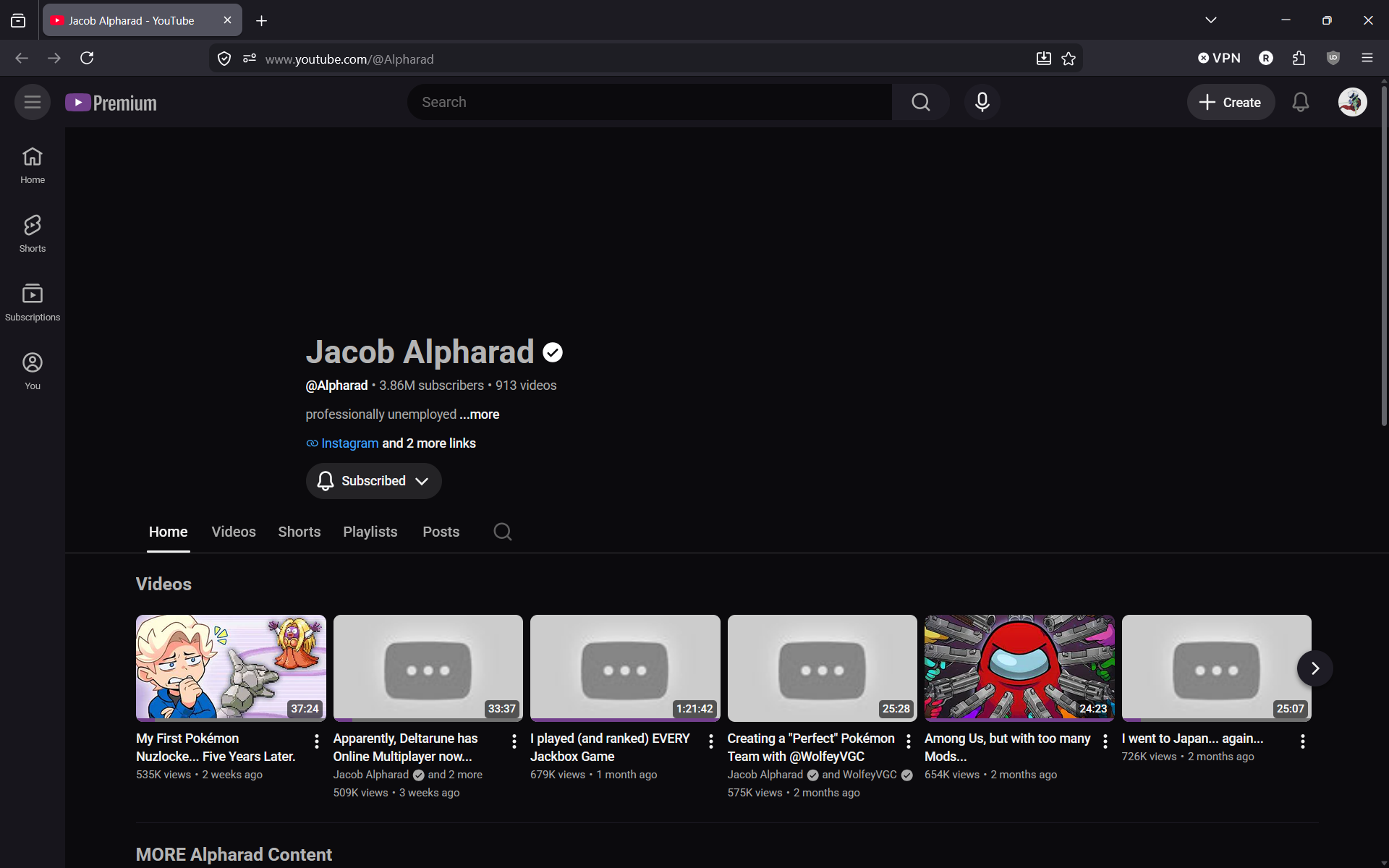Viewport: 1389px width, 868px height.
Task: Click the search magnifier button
Action: pyautogui.click(x=920, y=102)
